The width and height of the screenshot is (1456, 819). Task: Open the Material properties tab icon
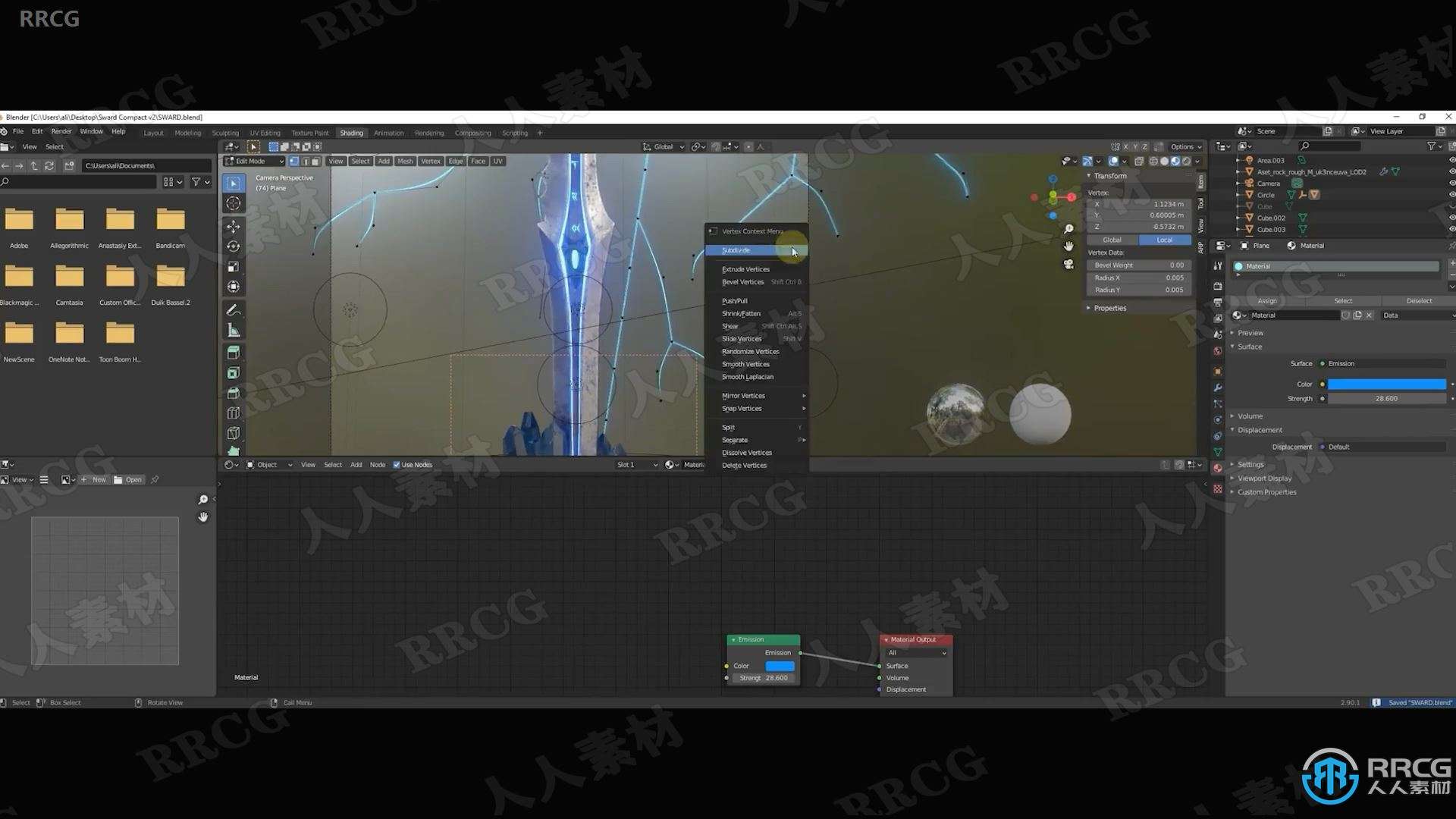1218,469
